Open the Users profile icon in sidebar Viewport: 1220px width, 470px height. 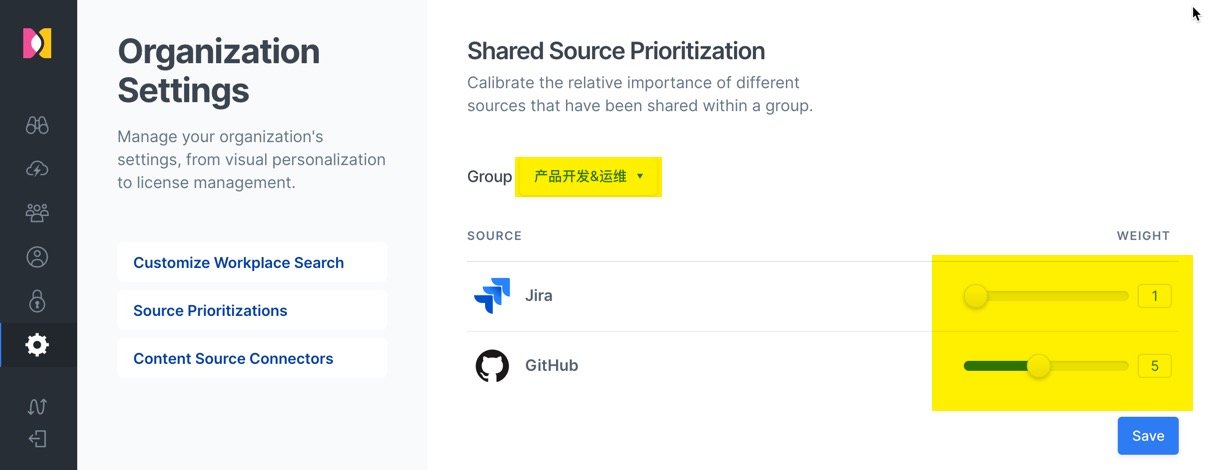[x=37, y=257]
